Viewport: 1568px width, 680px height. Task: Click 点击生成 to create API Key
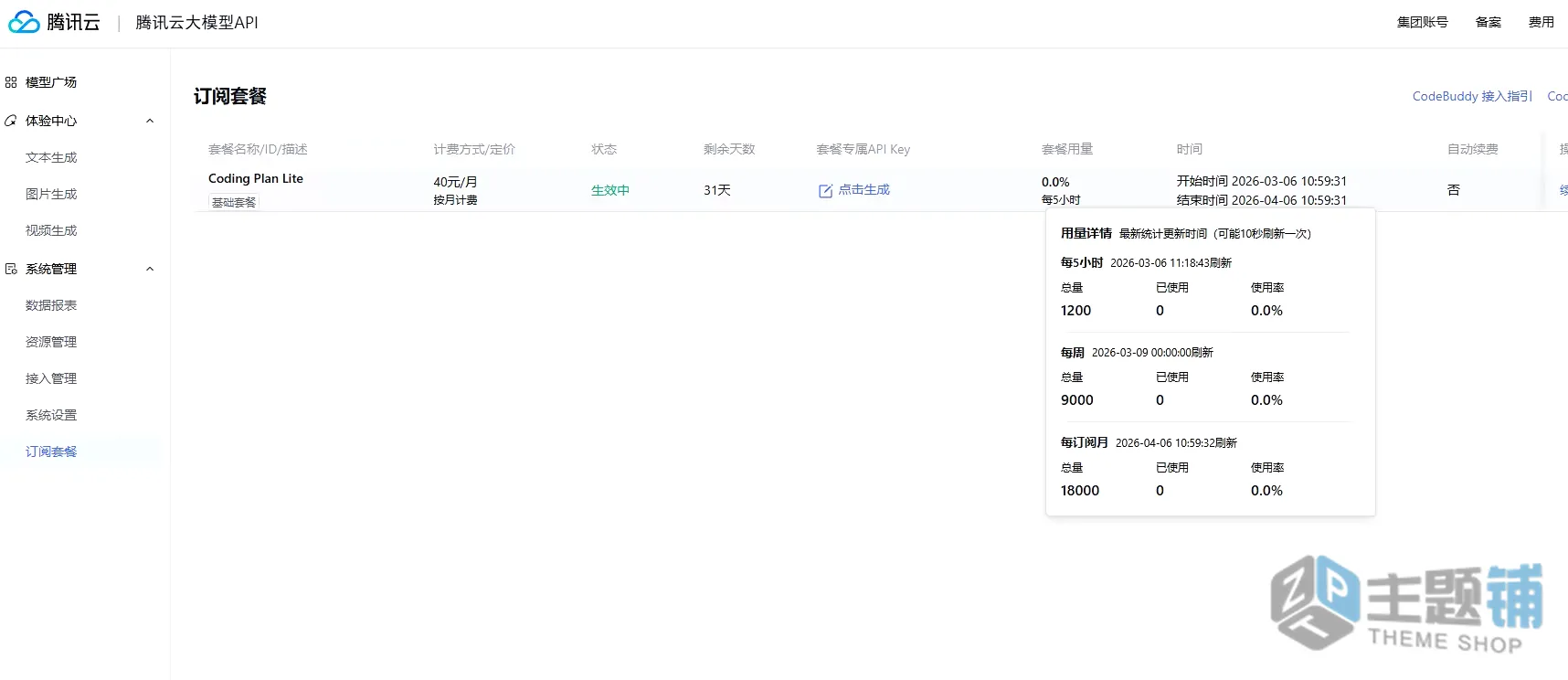click(x=863, y=189)
